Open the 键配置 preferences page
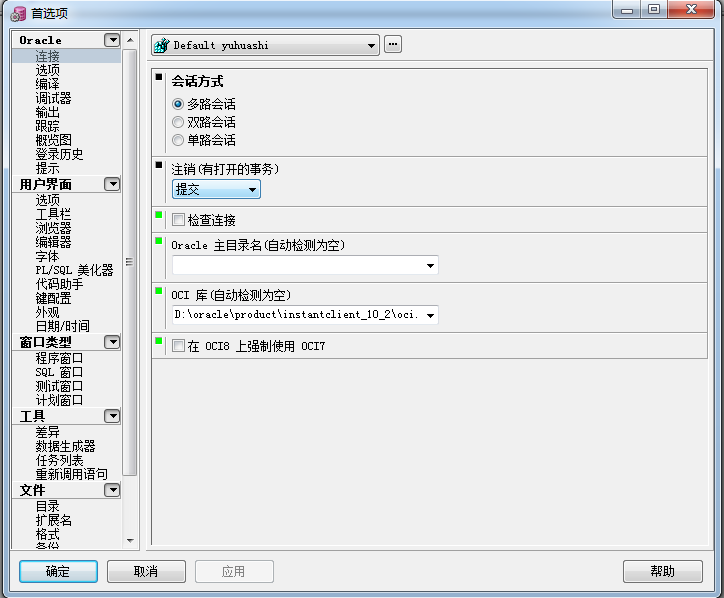The height and width of the screenshot is (598, 724). [x=54, y=298]
